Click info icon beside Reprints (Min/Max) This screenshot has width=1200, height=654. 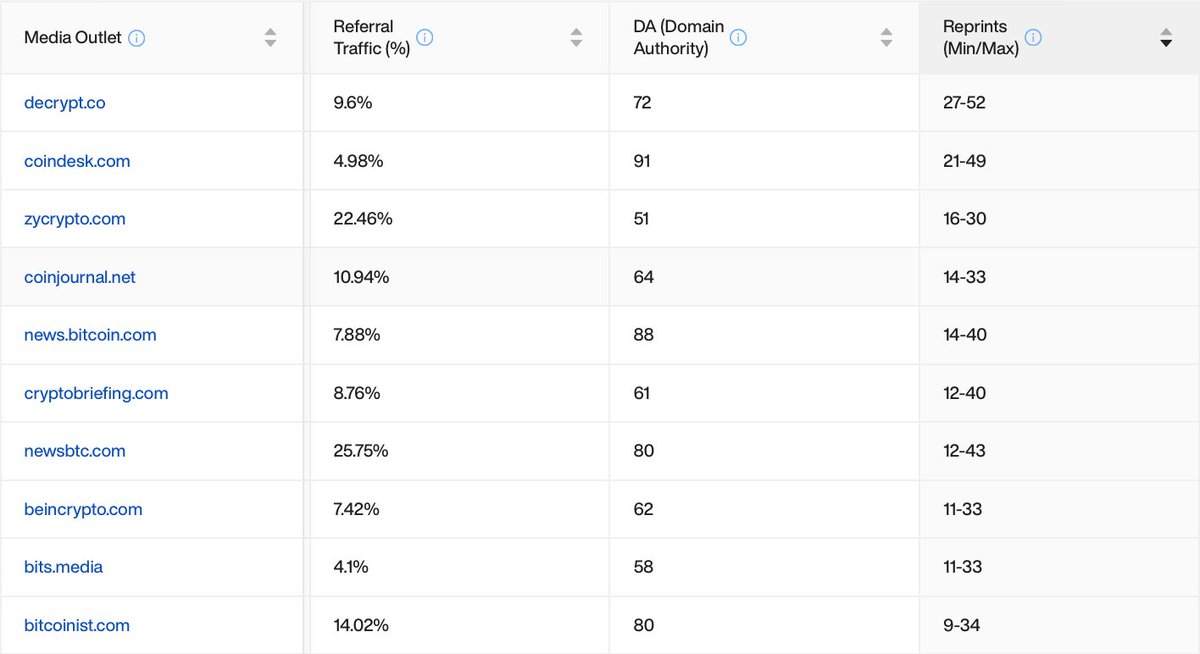tap(1033, 38)
